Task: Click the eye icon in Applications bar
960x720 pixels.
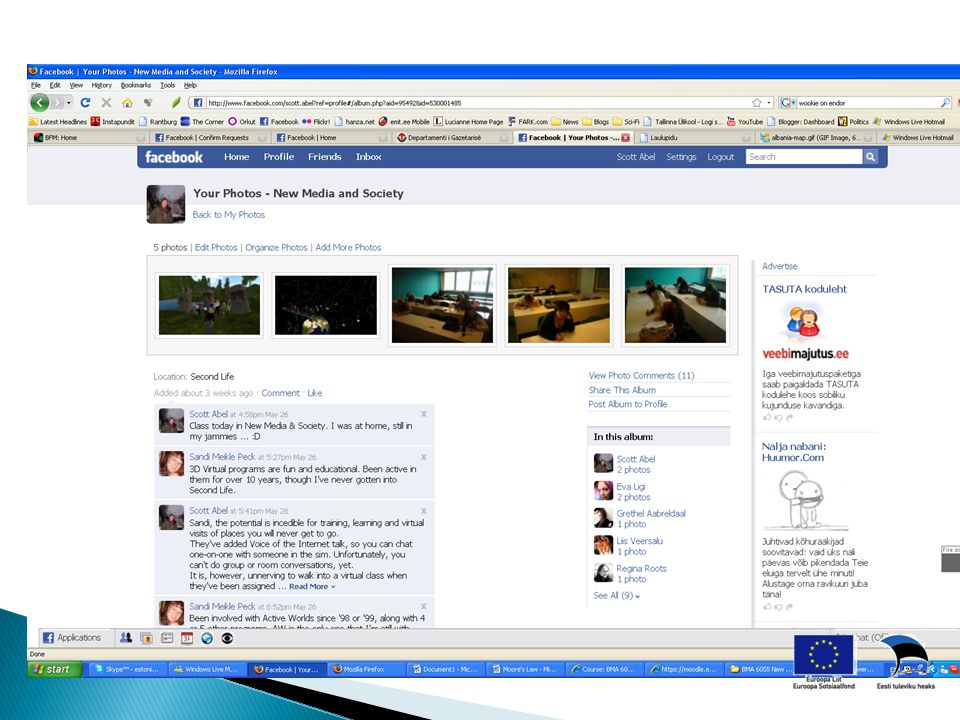Action: (x=227, y=638)
